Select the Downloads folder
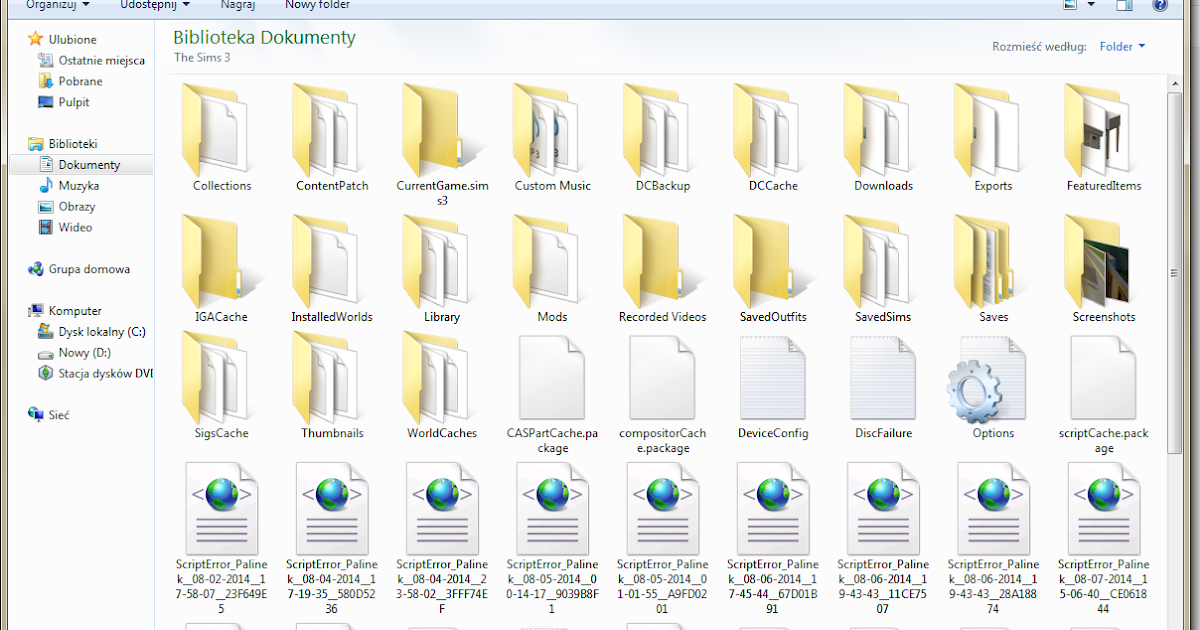The height and width of the screenshot is (630, 1200). tap(883, 138)
